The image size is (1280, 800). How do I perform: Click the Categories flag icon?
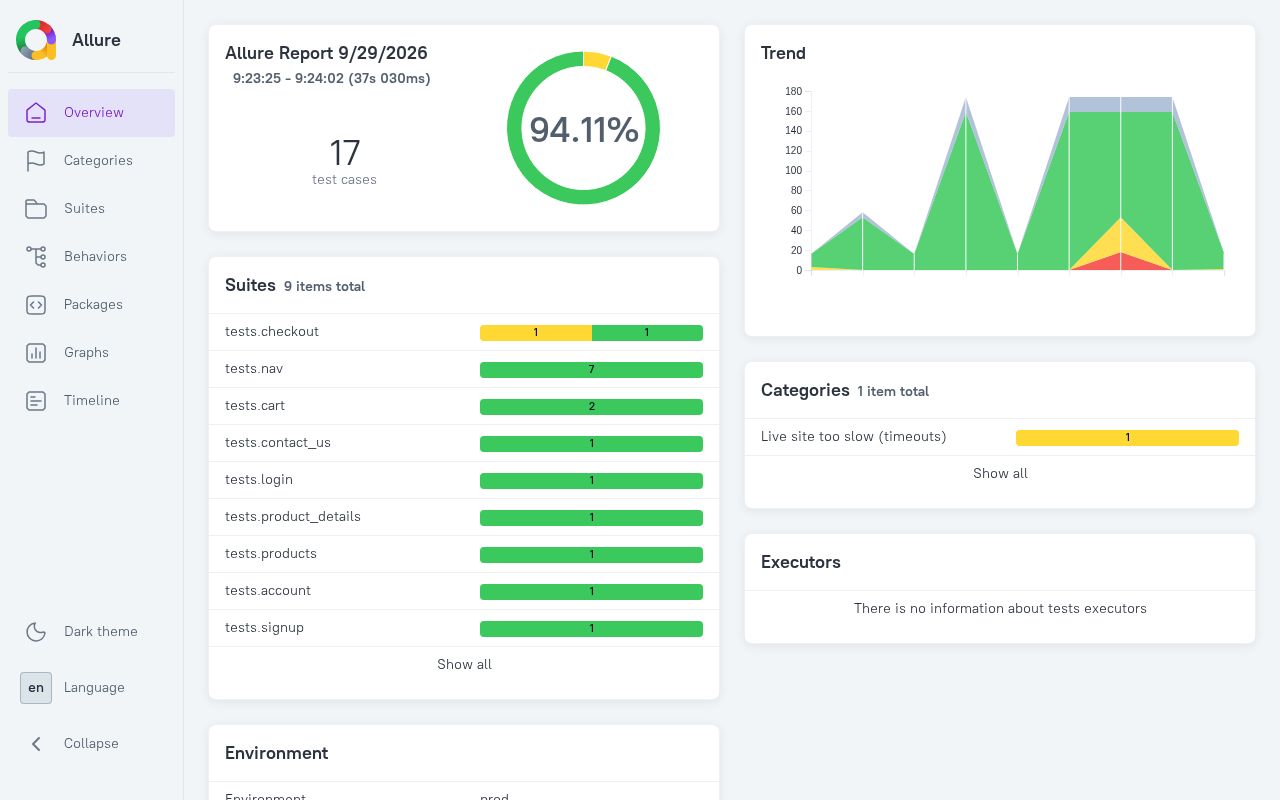36,161
